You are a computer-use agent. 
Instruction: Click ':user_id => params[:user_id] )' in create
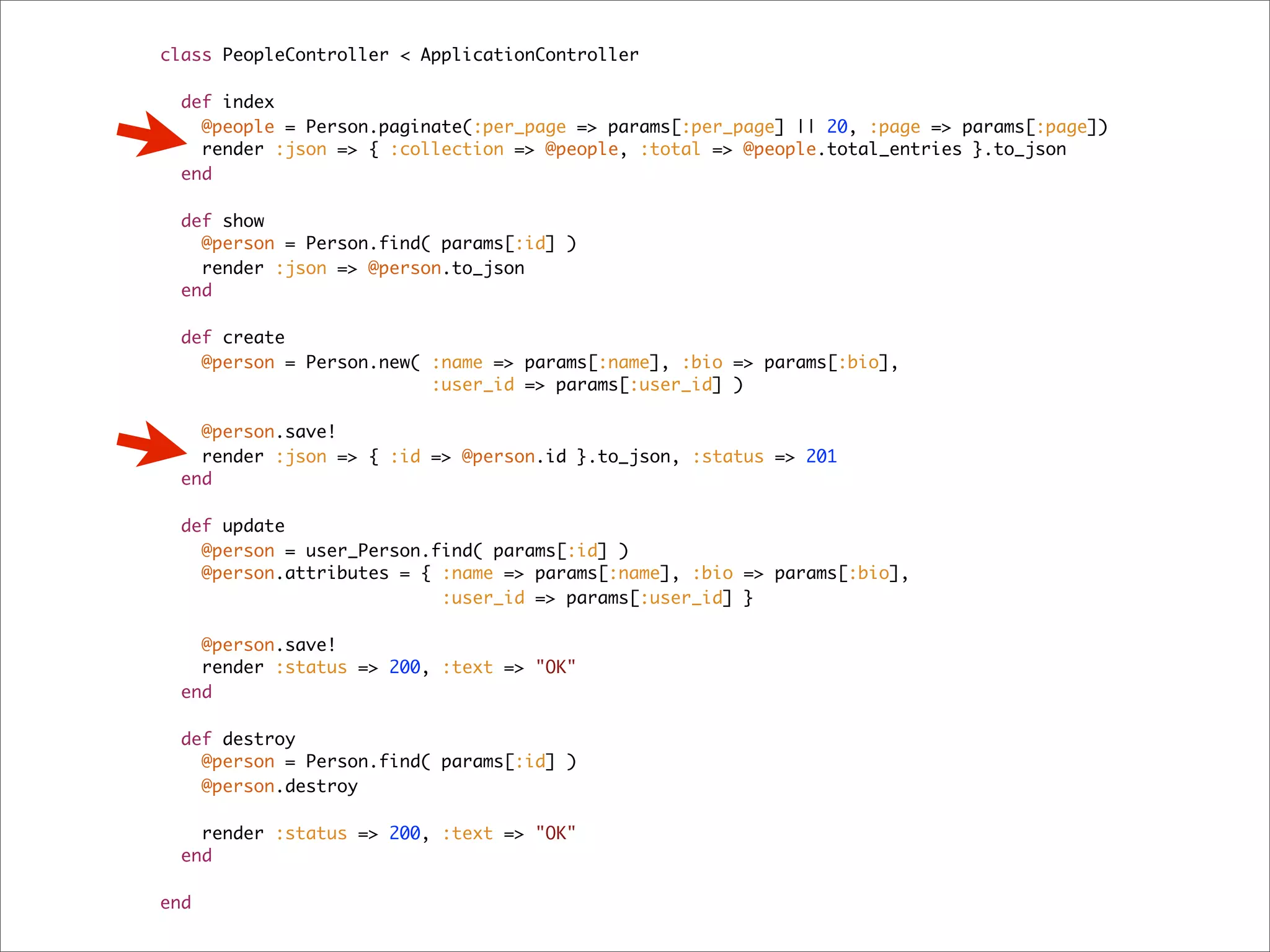tap(587, 385)
